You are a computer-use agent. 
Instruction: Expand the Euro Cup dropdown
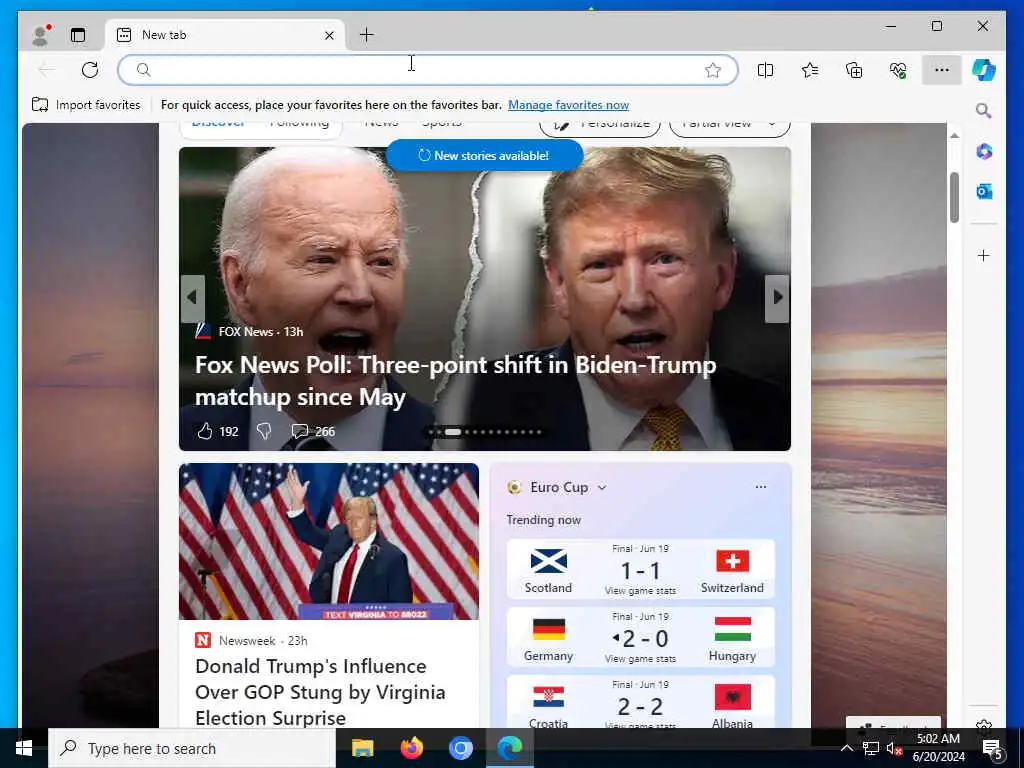coord(601,488)
